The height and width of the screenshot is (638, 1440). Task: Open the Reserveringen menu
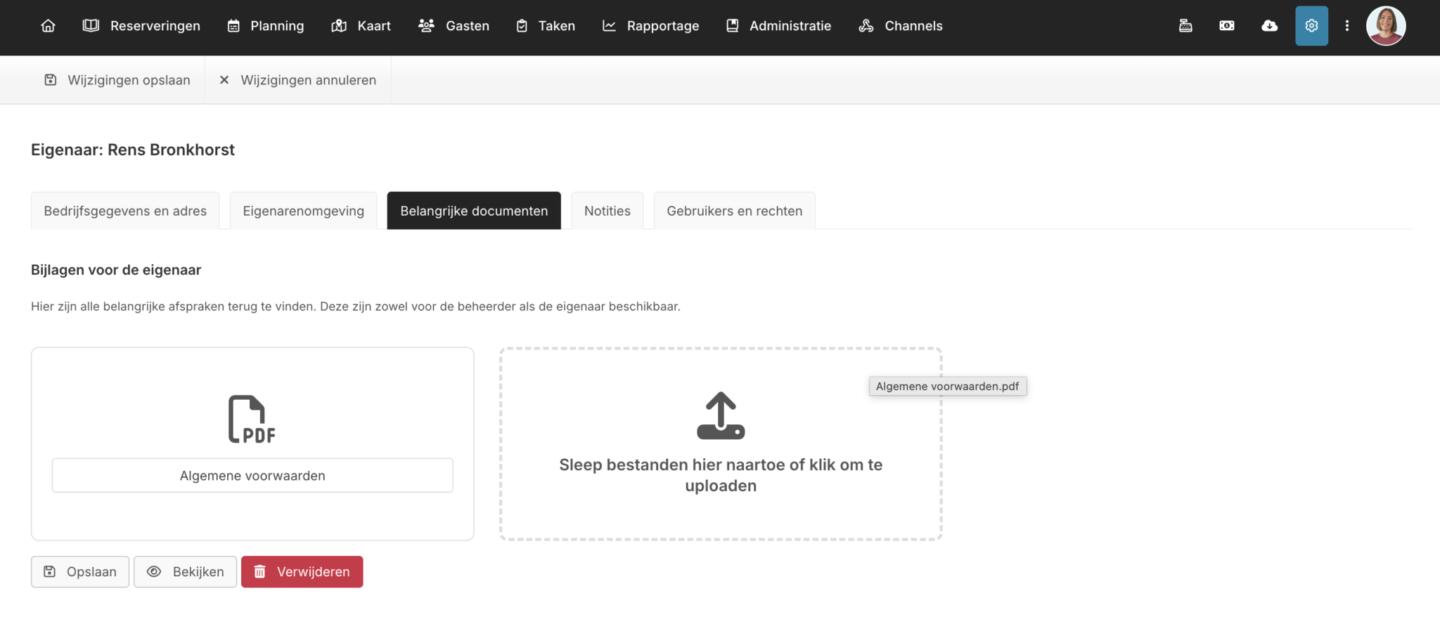(x=141, y=26)
